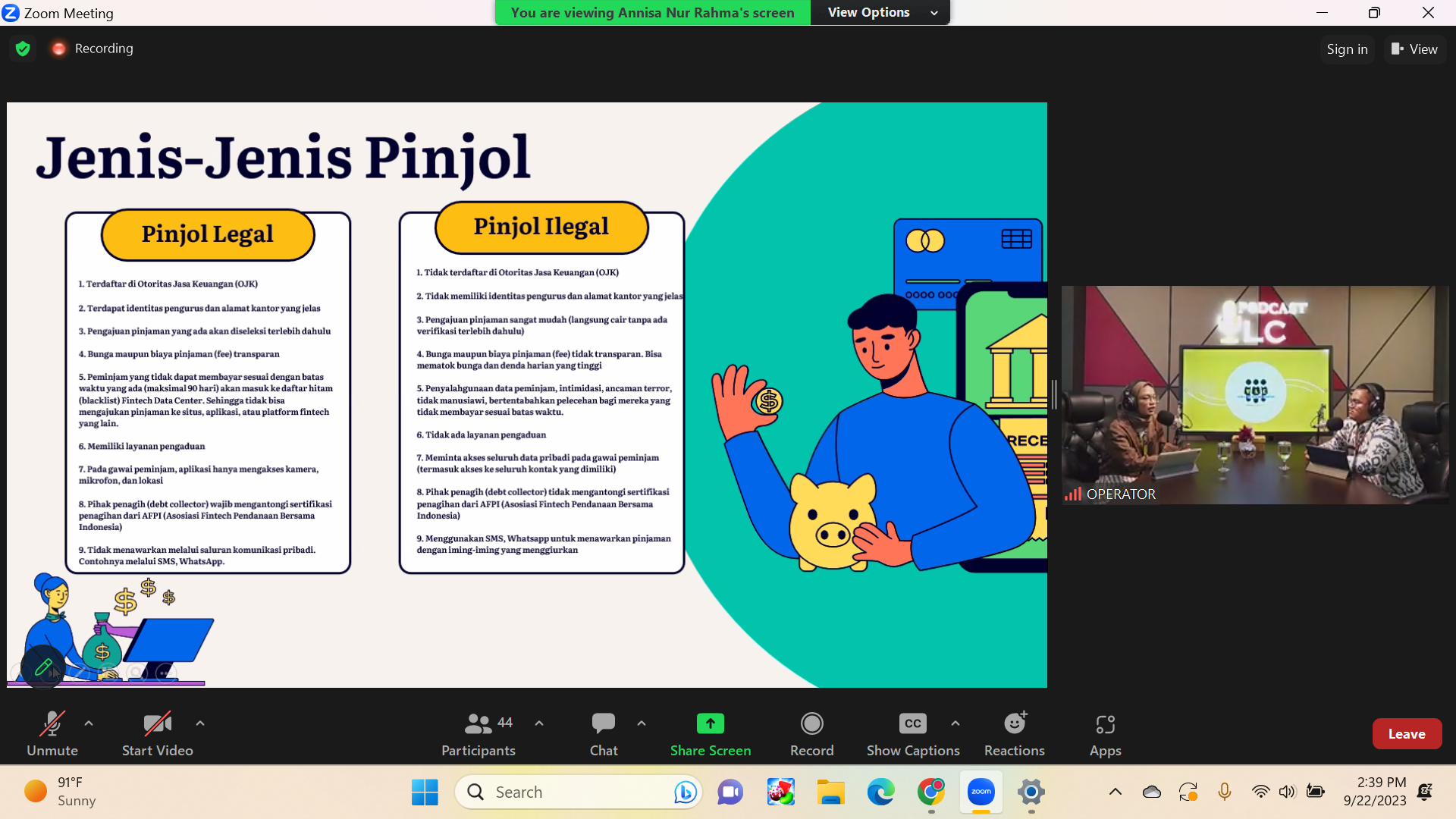The height and width of the screenshot is (819, 1456).
Task: Click the green encryption shield icon
Action: point(23,49)
